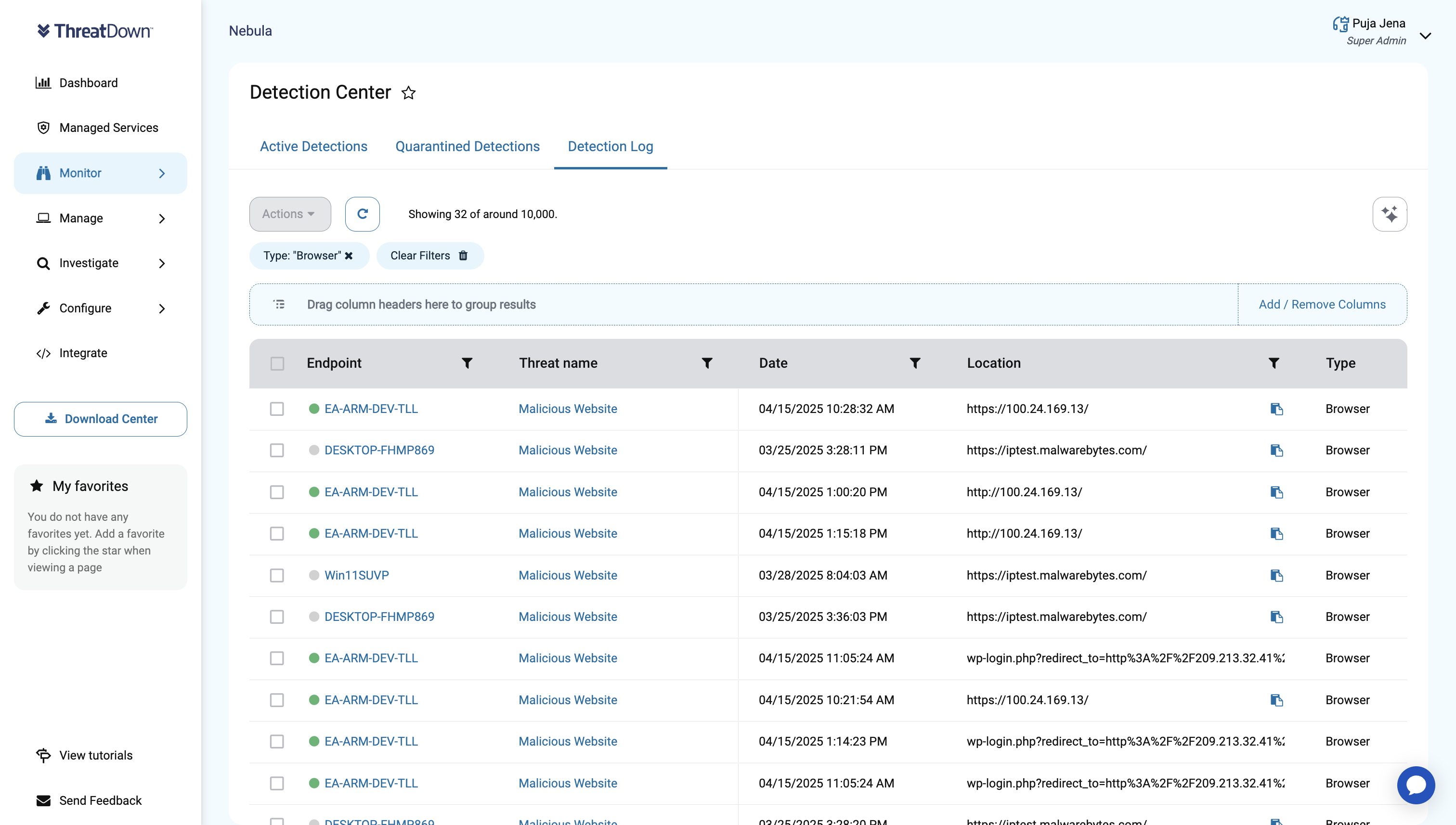This screenshot has width=1456, height=825.
Task: Click the Clear Filters button
Action: tap(429, 256)
